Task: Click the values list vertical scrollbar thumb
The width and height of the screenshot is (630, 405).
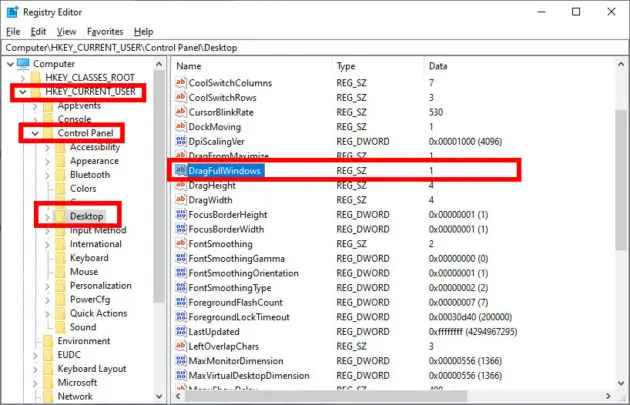Action: tap(621, 179)
